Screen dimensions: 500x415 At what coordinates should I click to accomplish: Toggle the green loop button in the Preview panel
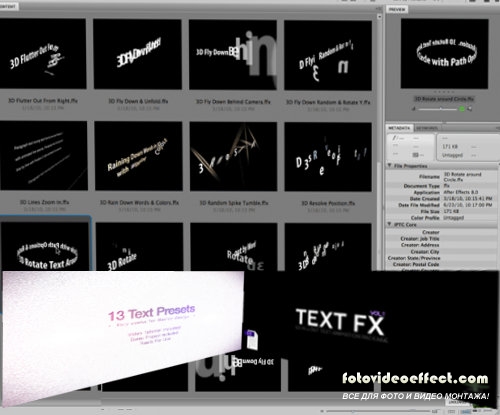[x=462, y=109]
